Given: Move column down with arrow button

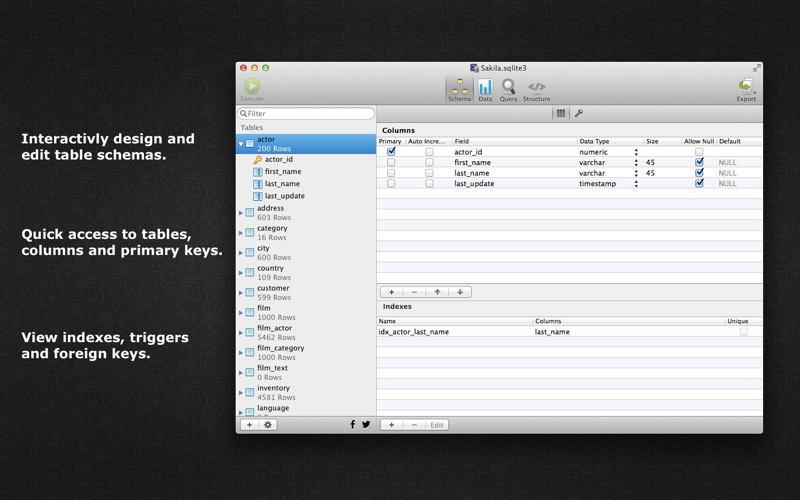Looking at the screenshot, I should (x=460, y=292).
